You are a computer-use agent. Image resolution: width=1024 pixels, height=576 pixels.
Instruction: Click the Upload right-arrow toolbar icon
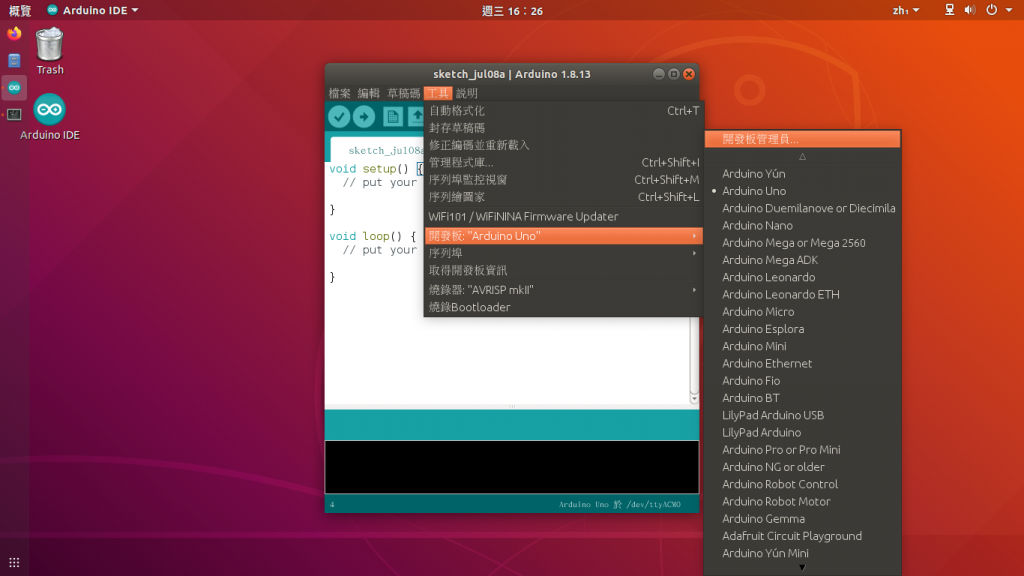(364, 117)
